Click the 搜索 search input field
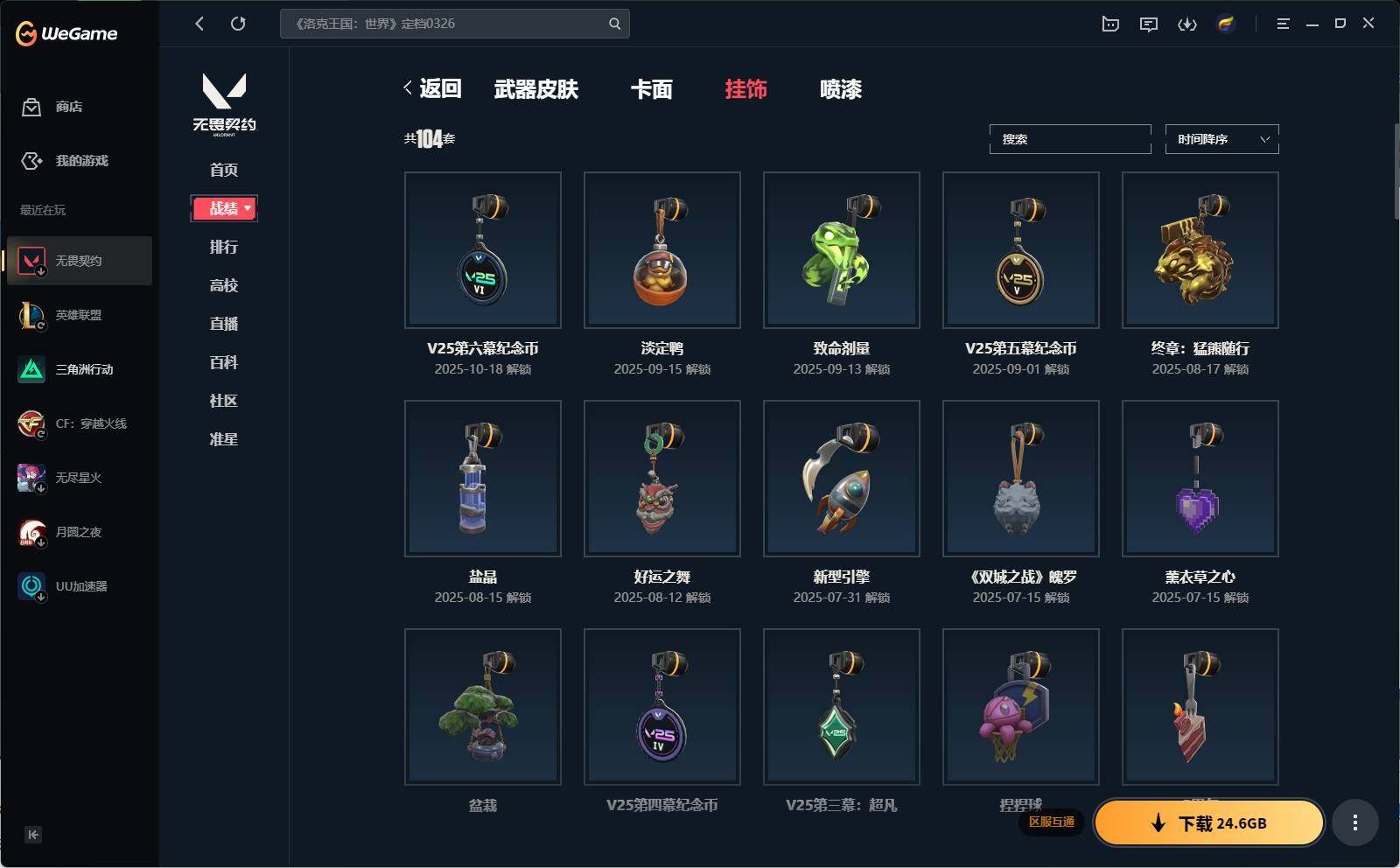1400x868 pixels. pyautogui.click(x=1070, y=139)
